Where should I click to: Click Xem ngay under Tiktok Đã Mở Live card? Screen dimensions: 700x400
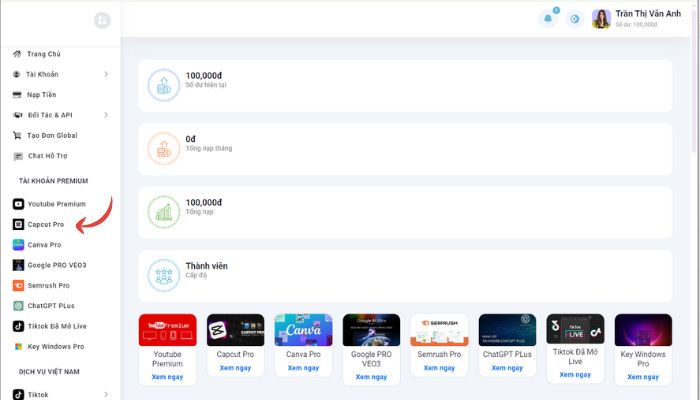[x=575, y=375]
